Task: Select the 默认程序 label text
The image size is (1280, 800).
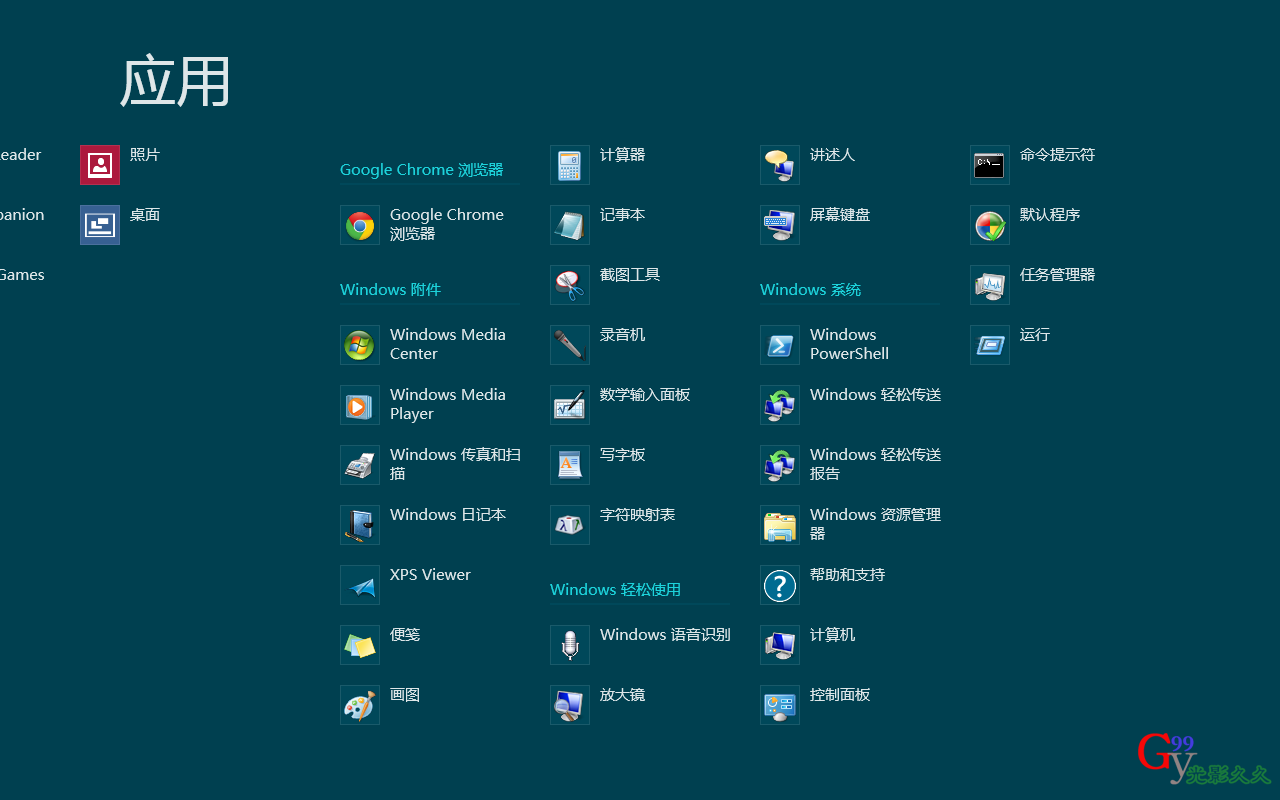Action: tap(1050, 215)
